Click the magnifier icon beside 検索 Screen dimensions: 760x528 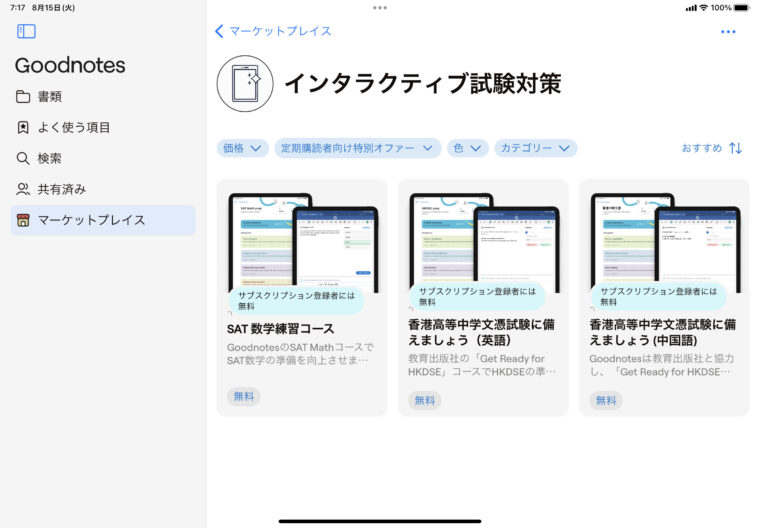[x=23, y=159]
